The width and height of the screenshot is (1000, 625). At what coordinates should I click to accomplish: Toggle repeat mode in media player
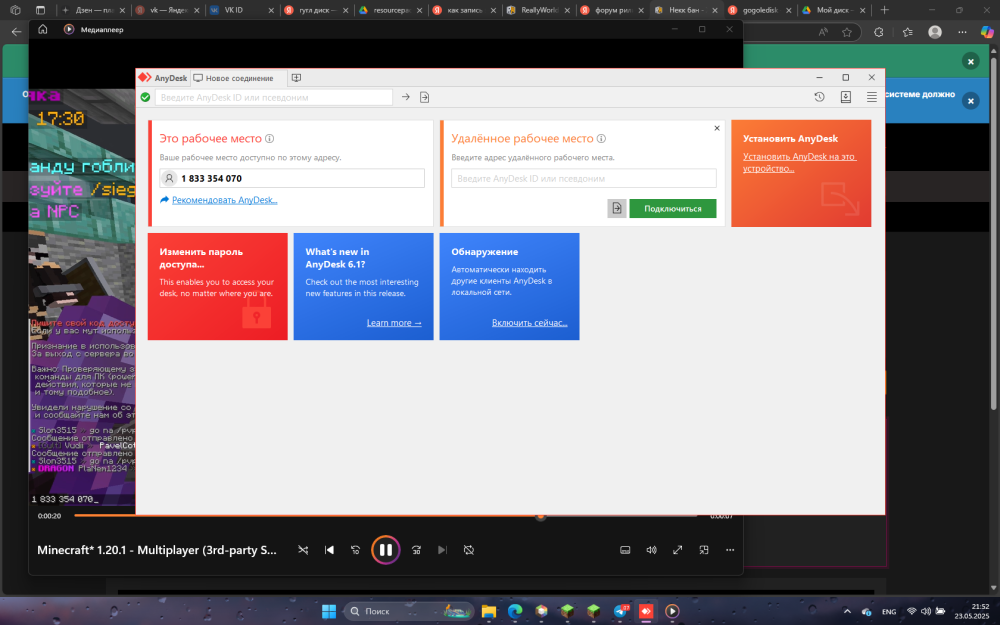[x=469, y=550]
